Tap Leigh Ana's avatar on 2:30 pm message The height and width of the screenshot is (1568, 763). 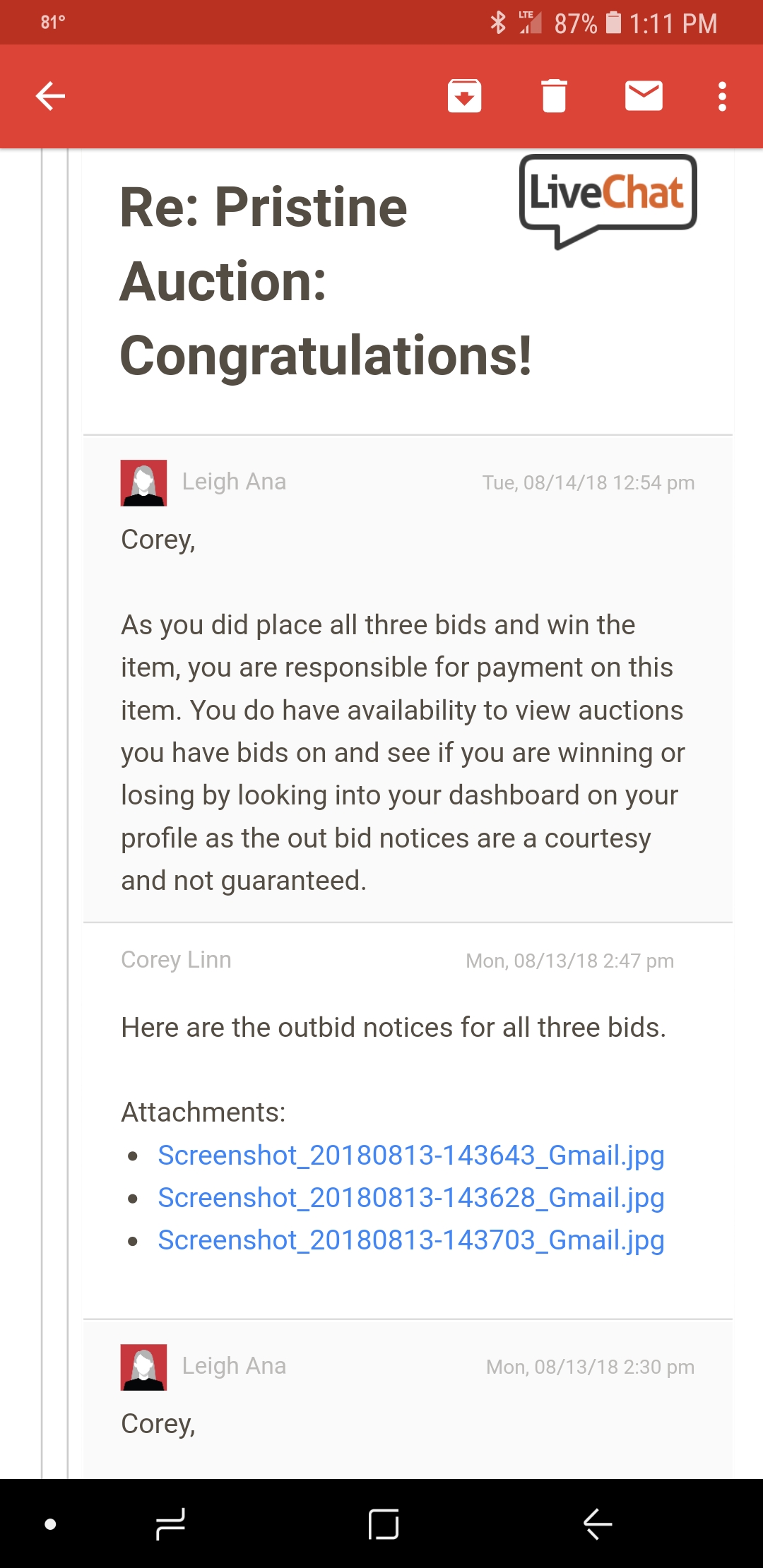144,1367
